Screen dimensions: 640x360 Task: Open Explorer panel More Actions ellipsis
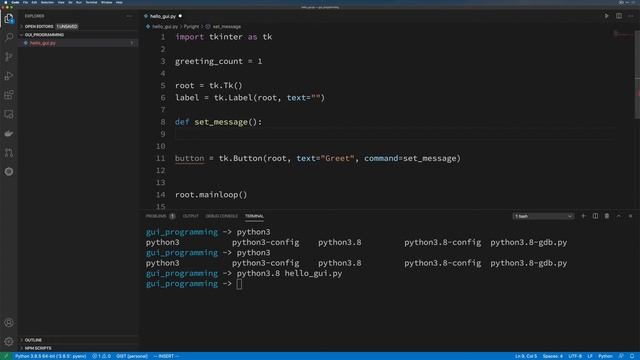click(129, 16)
